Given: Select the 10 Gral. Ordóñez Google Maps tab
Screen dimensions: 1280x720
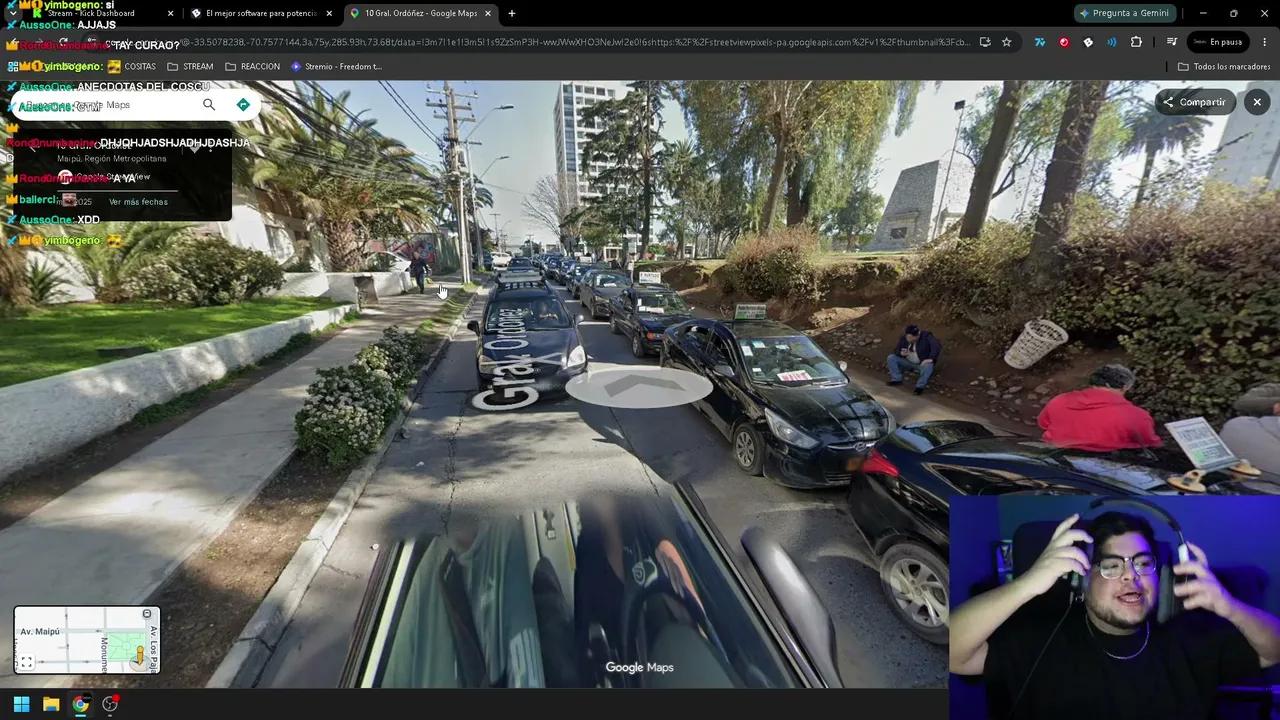Looking at the screenshot, I should [420, 13].
